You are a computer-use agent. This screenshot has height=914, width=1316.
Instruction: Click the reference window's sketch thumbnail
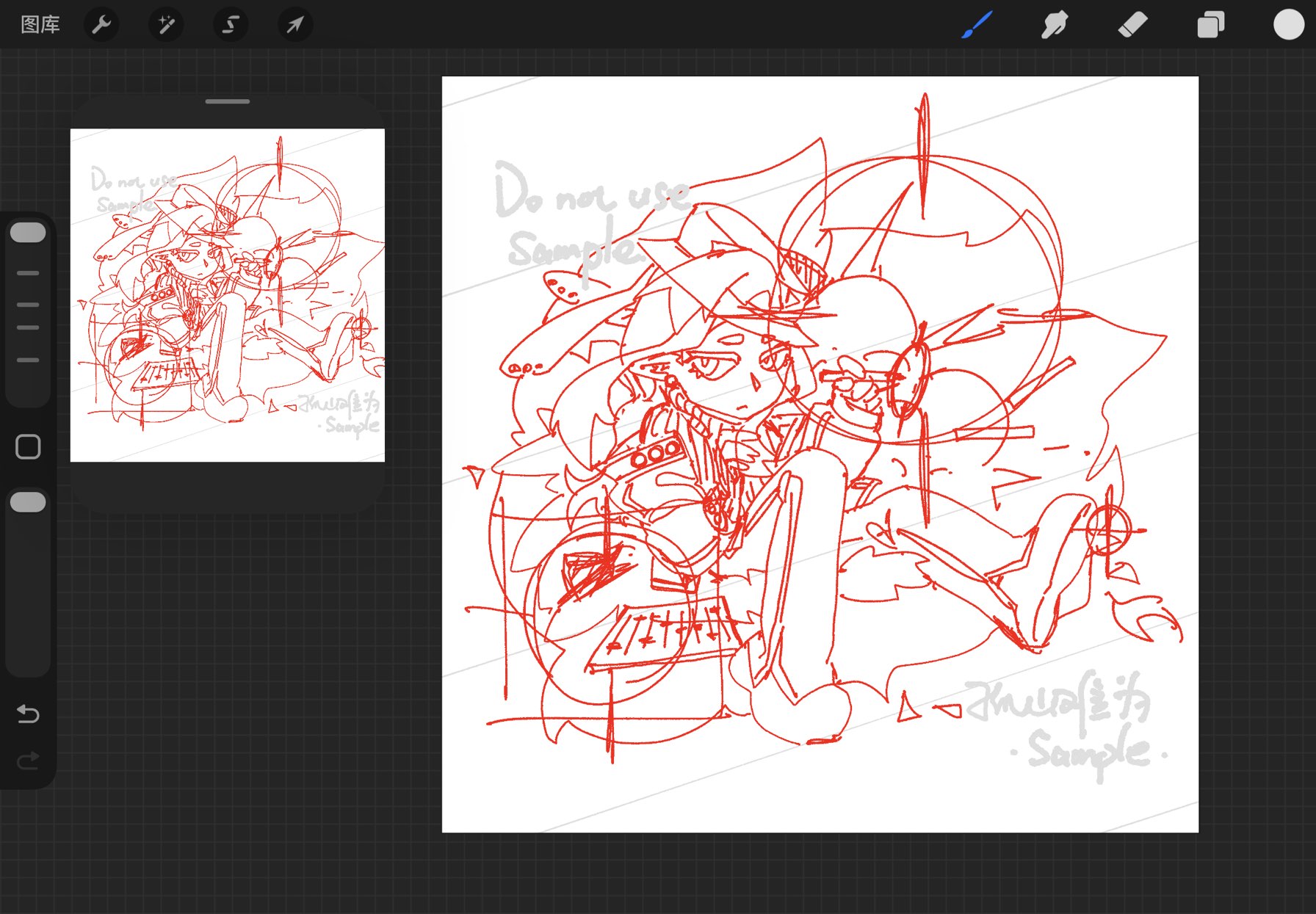pyautogui.click(x=228, y=295)
